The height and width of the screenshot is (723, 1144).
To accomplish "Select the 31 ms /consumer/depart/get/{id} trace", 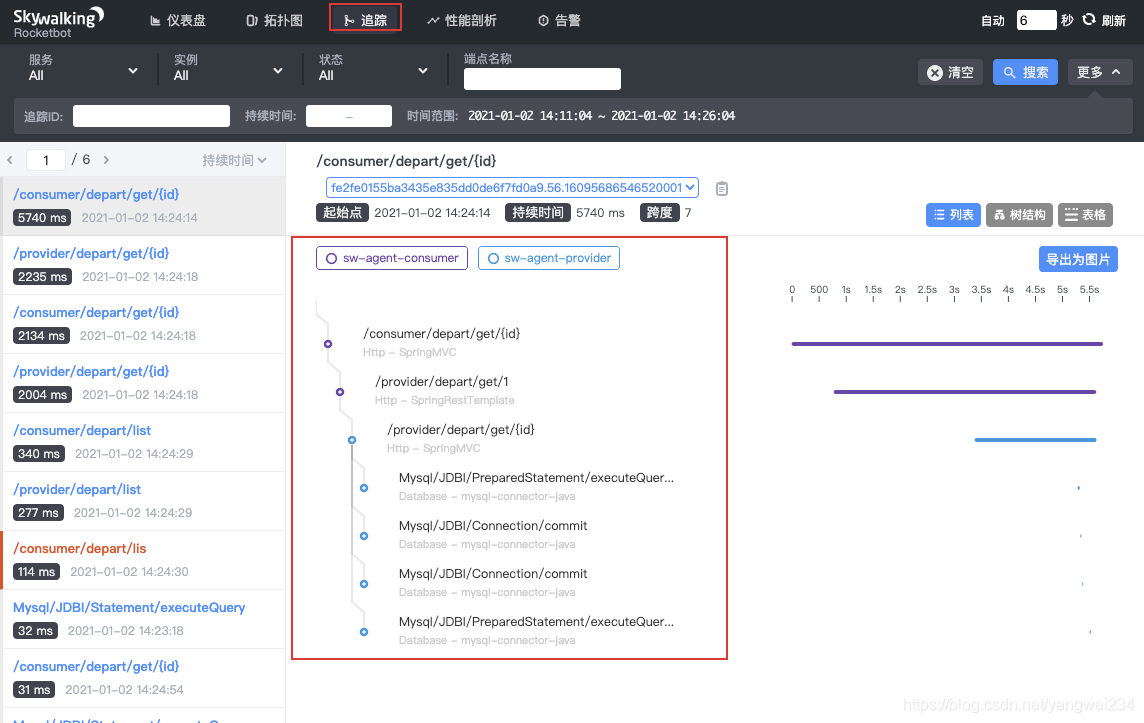I will pyautogui.click(x=143, y=678).
